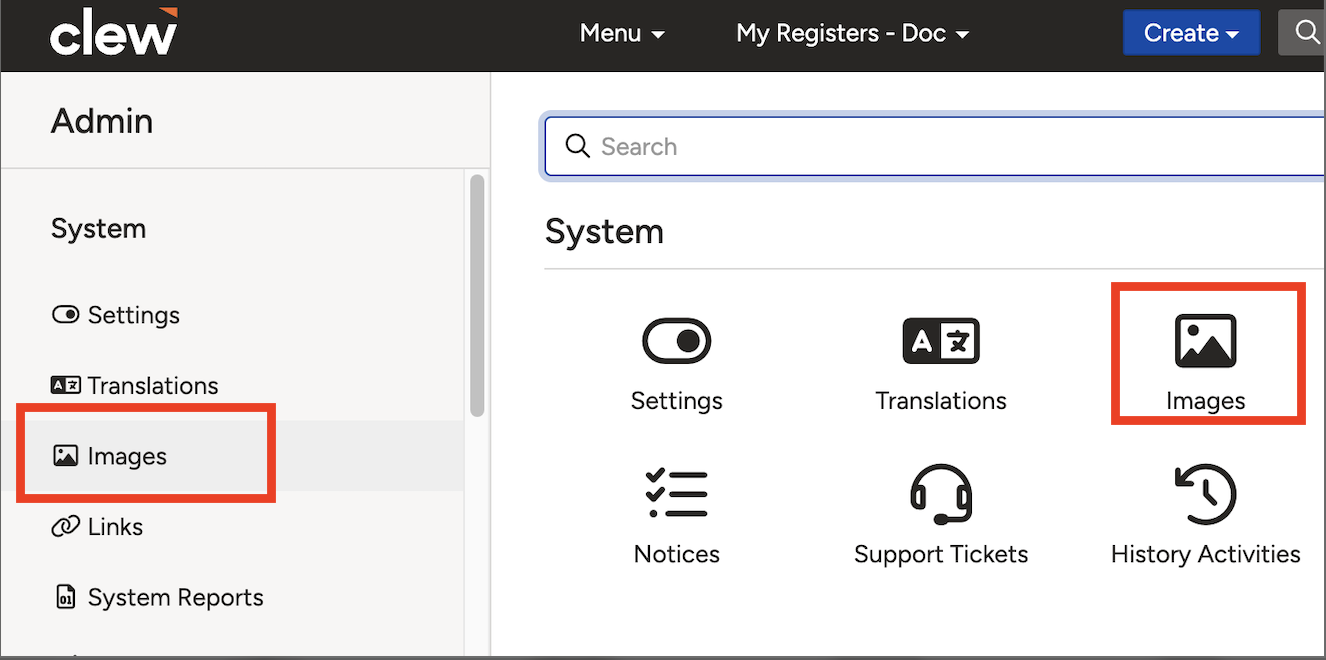
Task: Click the Images picture icon in sidebar
Action: tap(65, 456)
